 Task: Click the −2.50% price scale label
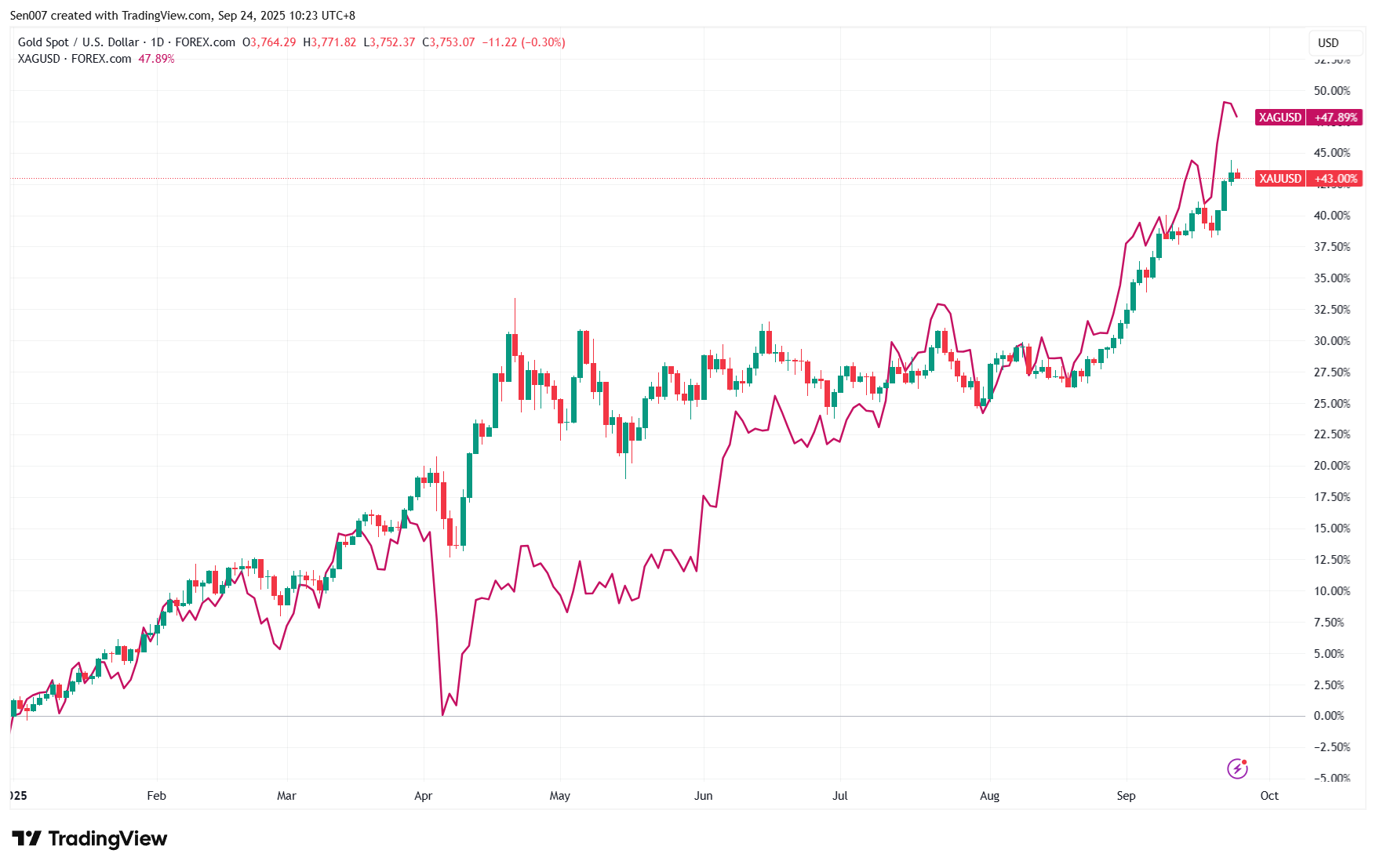pyautogui.click(x=1332, y=747)
